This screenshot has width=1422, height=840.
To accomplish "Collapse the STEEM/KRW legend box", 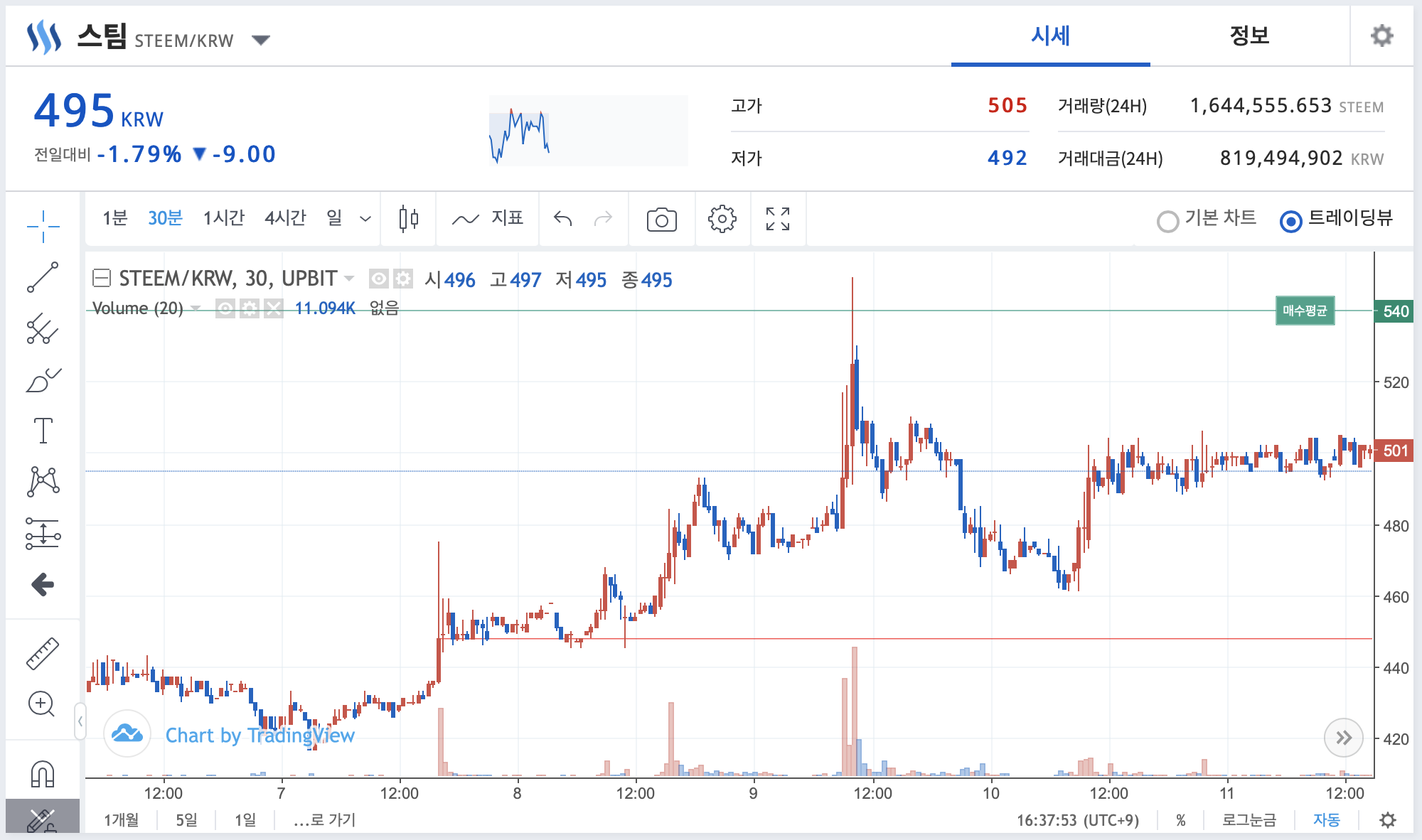I will (x=102, y=278).
